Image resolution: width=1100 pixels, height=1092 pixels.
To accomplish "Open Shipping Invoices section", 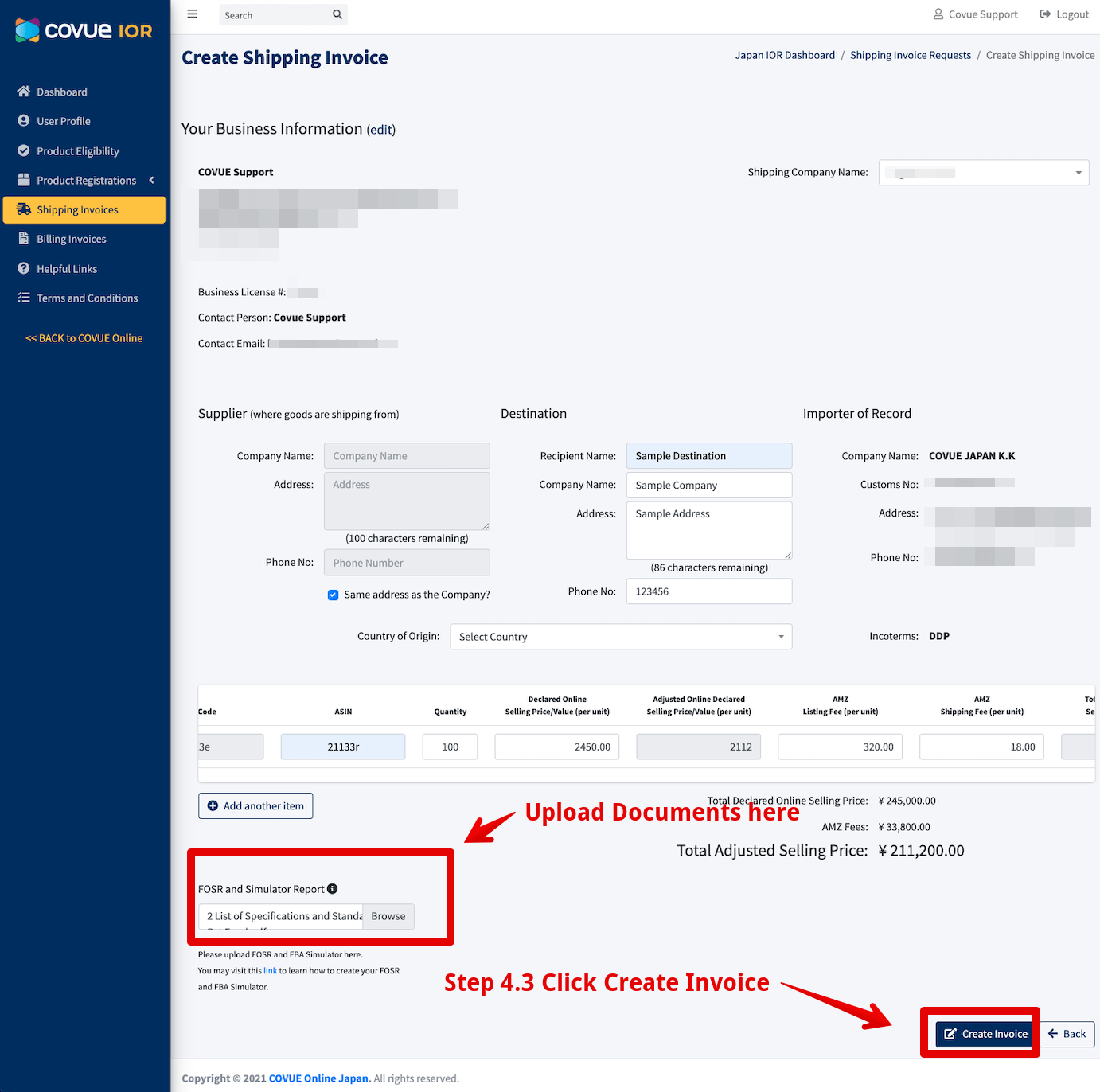I will [84, 209].
